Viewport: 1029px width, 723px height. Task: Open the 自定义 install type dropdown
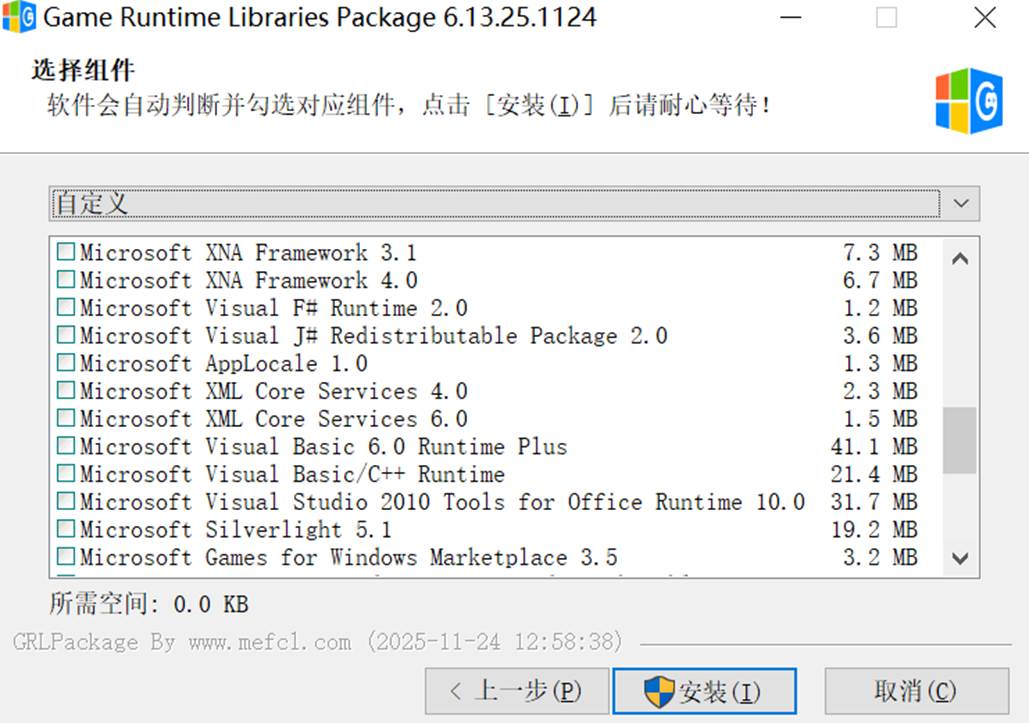(x=514, y=203)
